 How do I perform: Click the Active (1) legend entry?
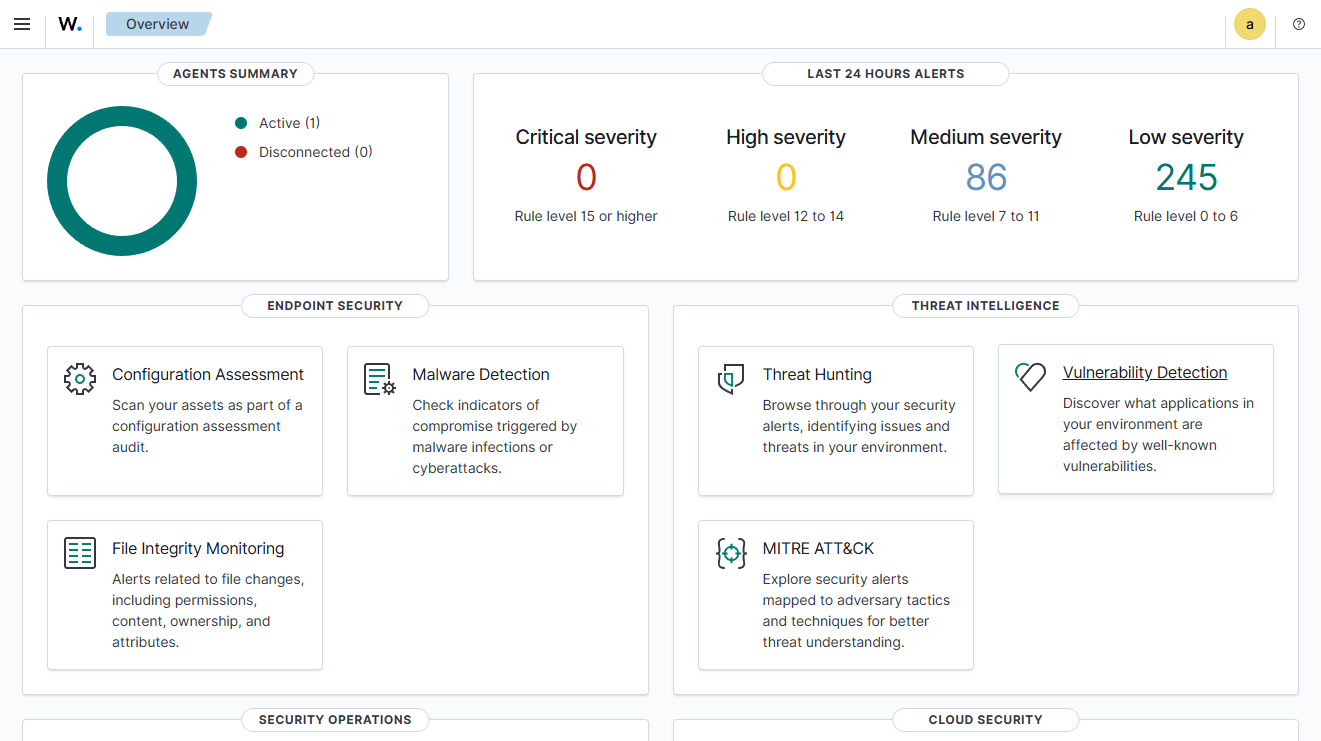pos(278,123)
